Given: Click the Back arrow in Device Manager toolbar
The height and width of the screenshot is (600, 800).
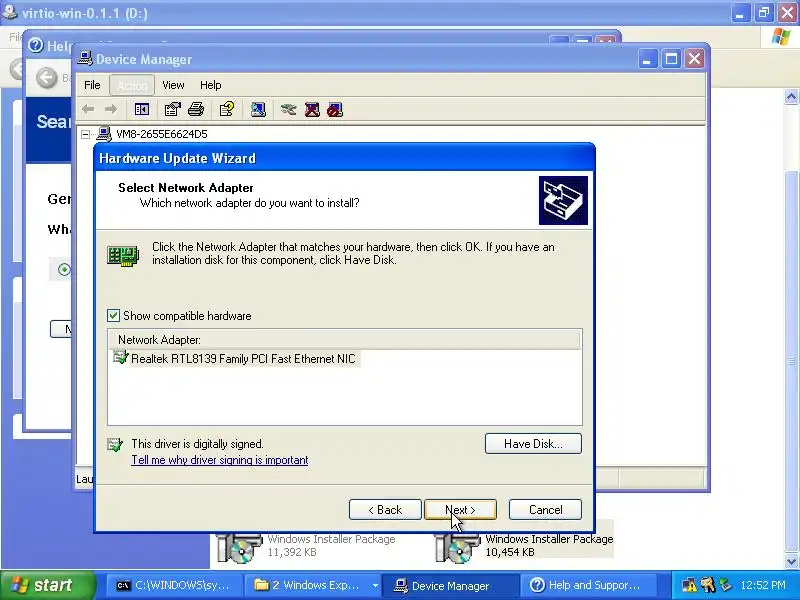Looking at the screenshot, I should pos(88,109).
